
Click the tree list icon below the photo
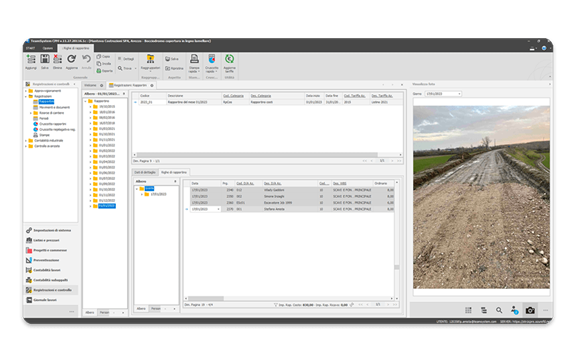(484, 310)
